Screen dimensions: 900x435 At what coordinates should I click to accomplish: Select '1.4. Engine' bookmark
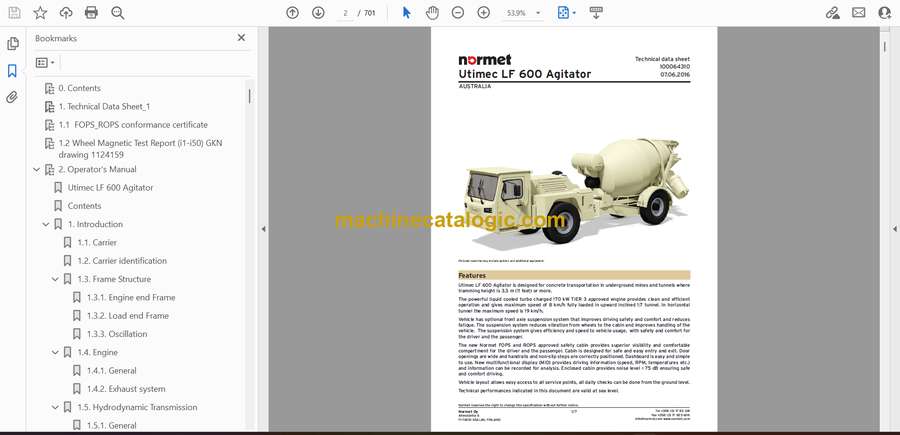point(98,352)
